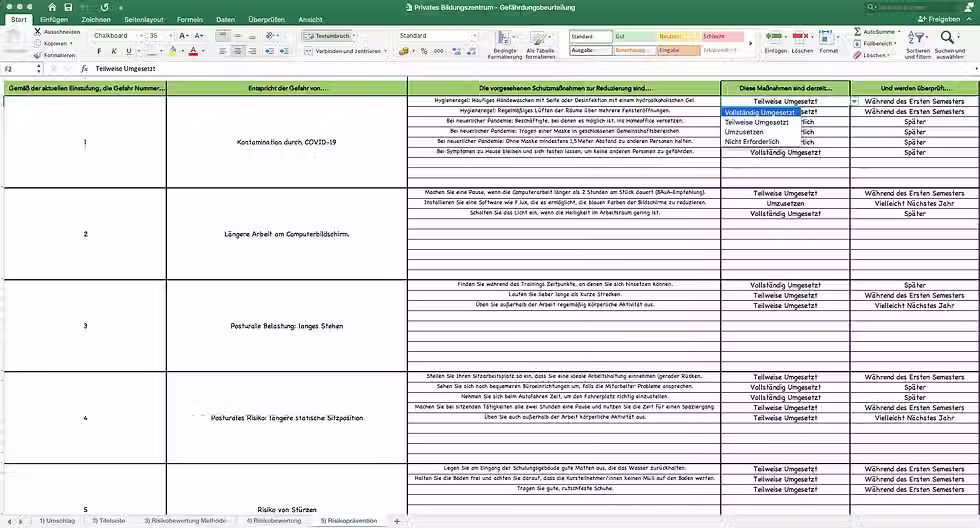Toggle bold F formatting
980x528 pixels.
[99, 51]
